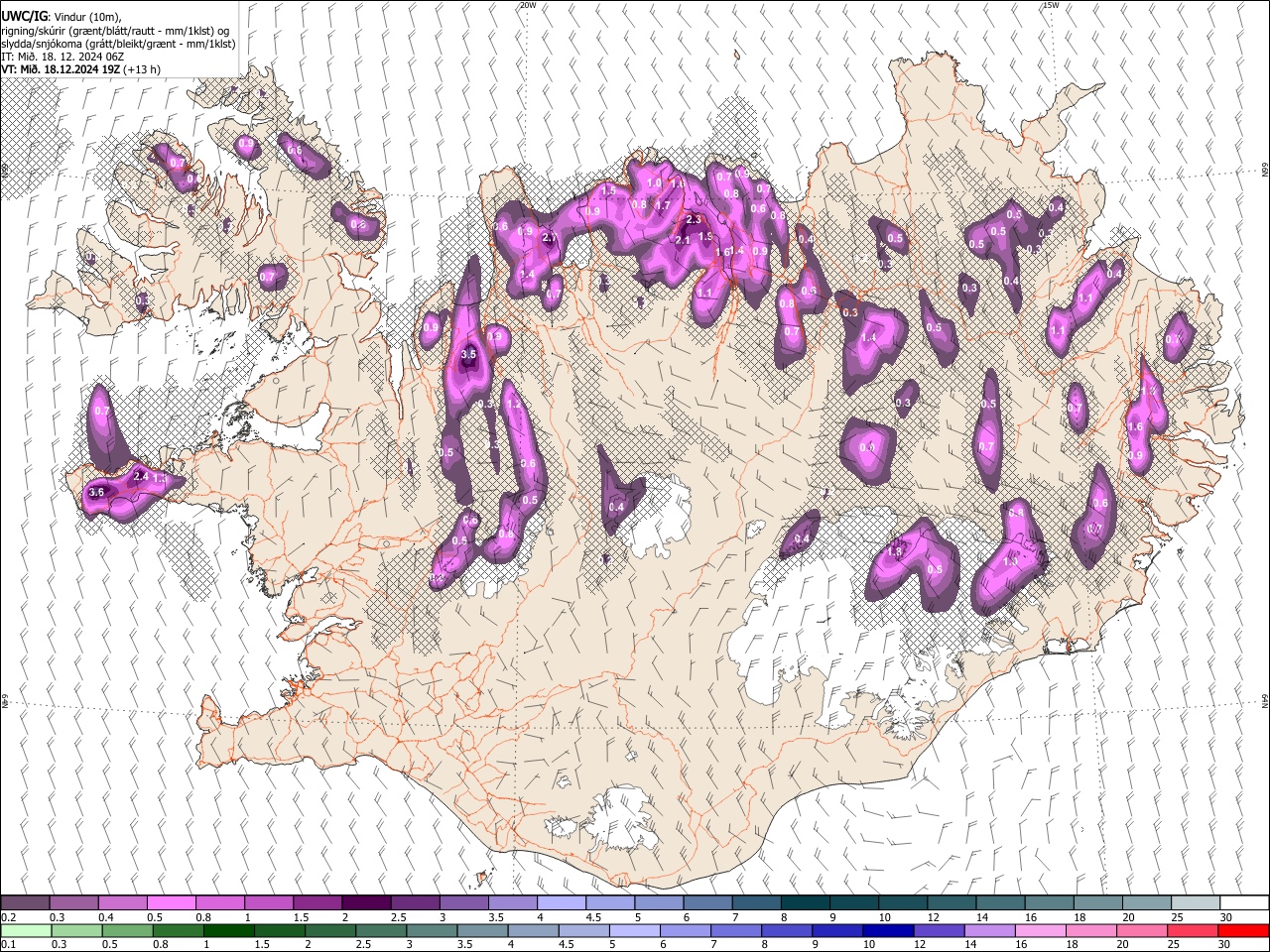The width and height of the screenshot is (1270, 952).
Task: Click the 3.6 value on Snæfellsnes peninsula
Action: [x=96, y=492]
